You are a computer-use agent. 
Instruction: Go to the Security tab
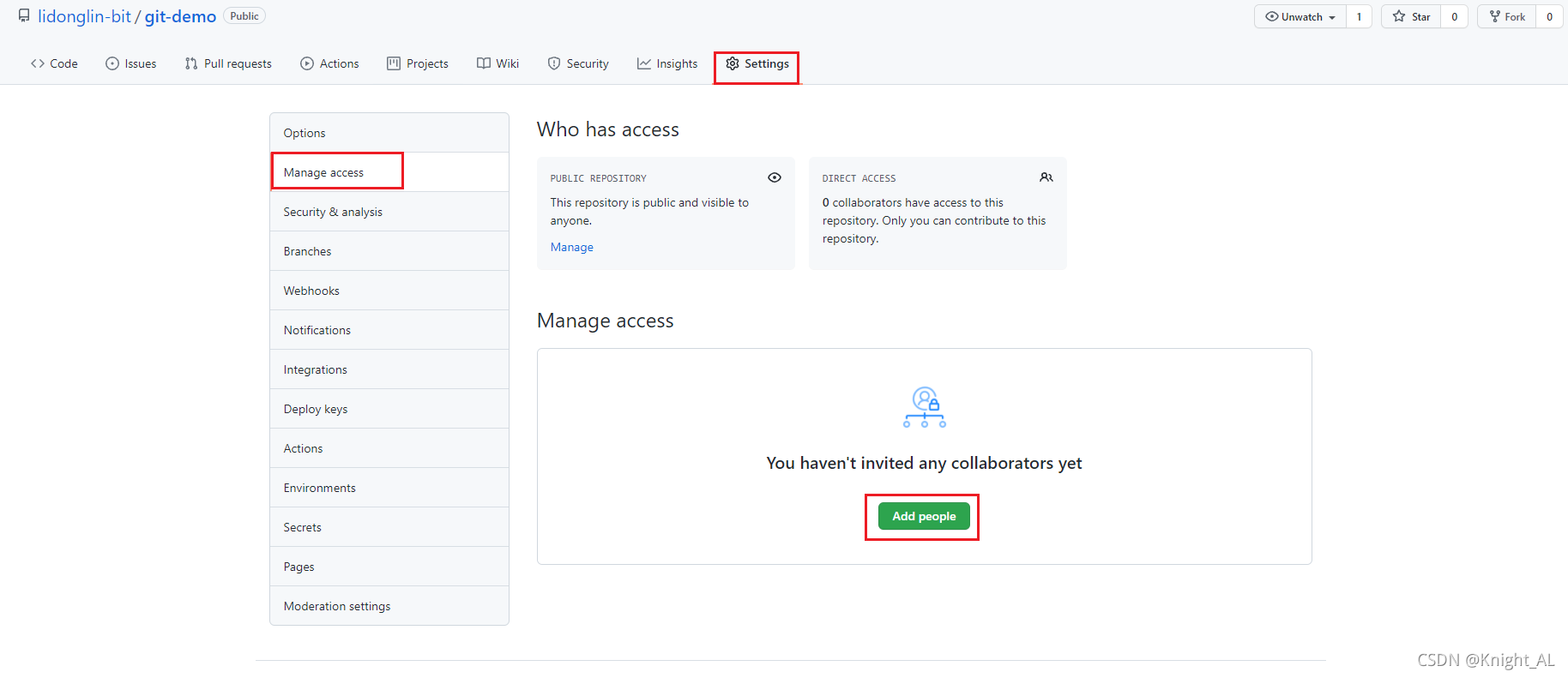[x=578, y=63]
